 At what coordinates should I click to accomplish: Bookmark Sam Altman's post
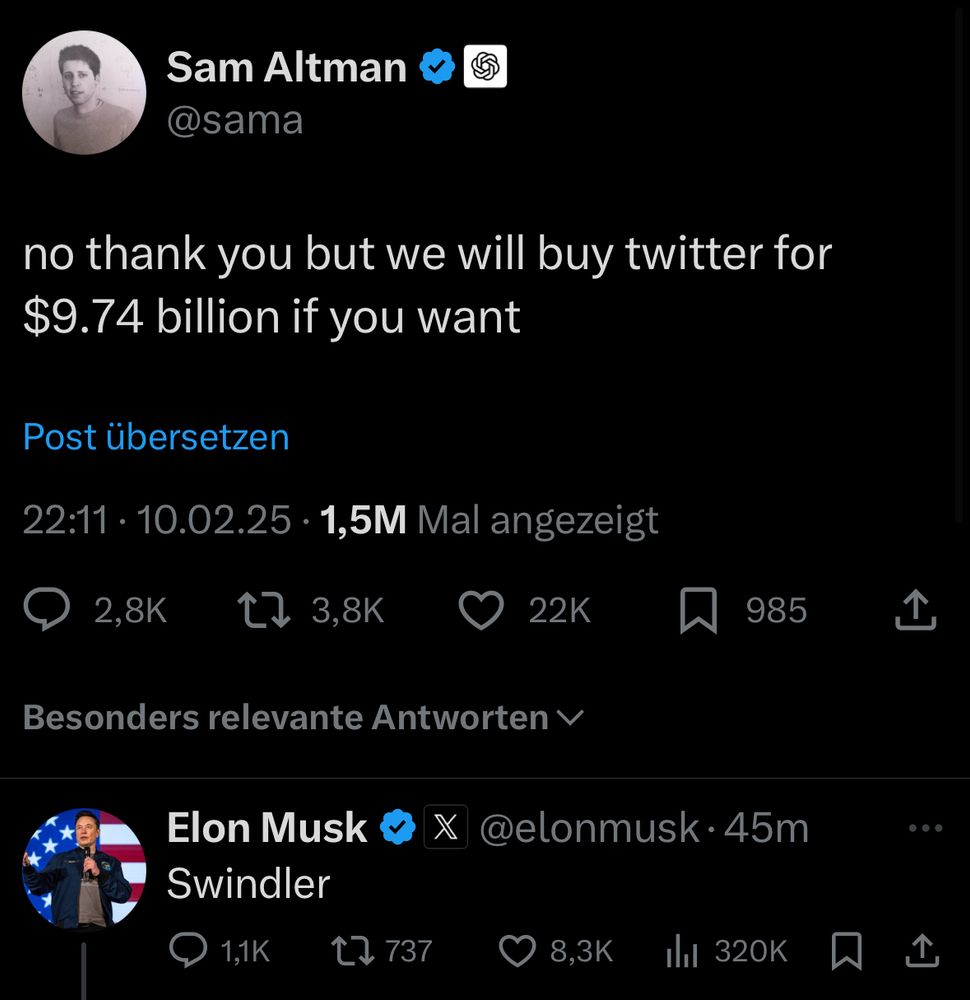tap(698, 610)
